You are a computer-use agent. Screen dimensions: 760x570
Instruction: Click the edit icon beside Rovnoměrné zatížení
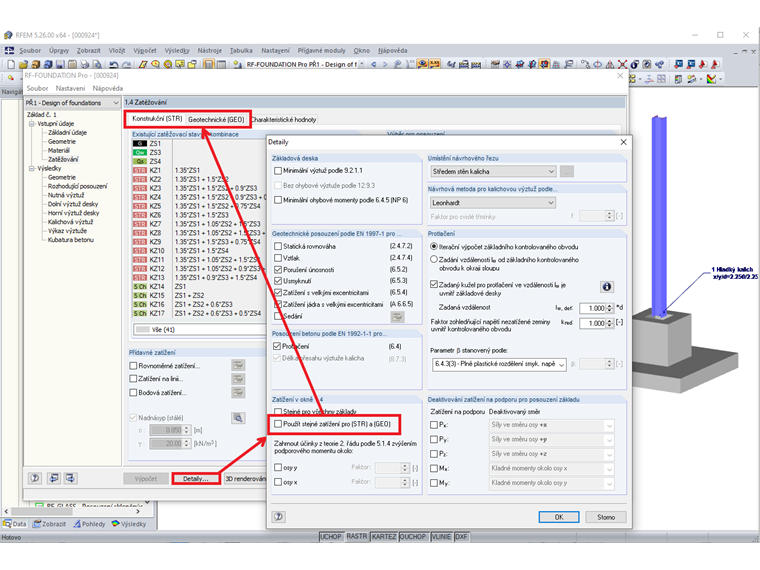(x=238, y=365)
